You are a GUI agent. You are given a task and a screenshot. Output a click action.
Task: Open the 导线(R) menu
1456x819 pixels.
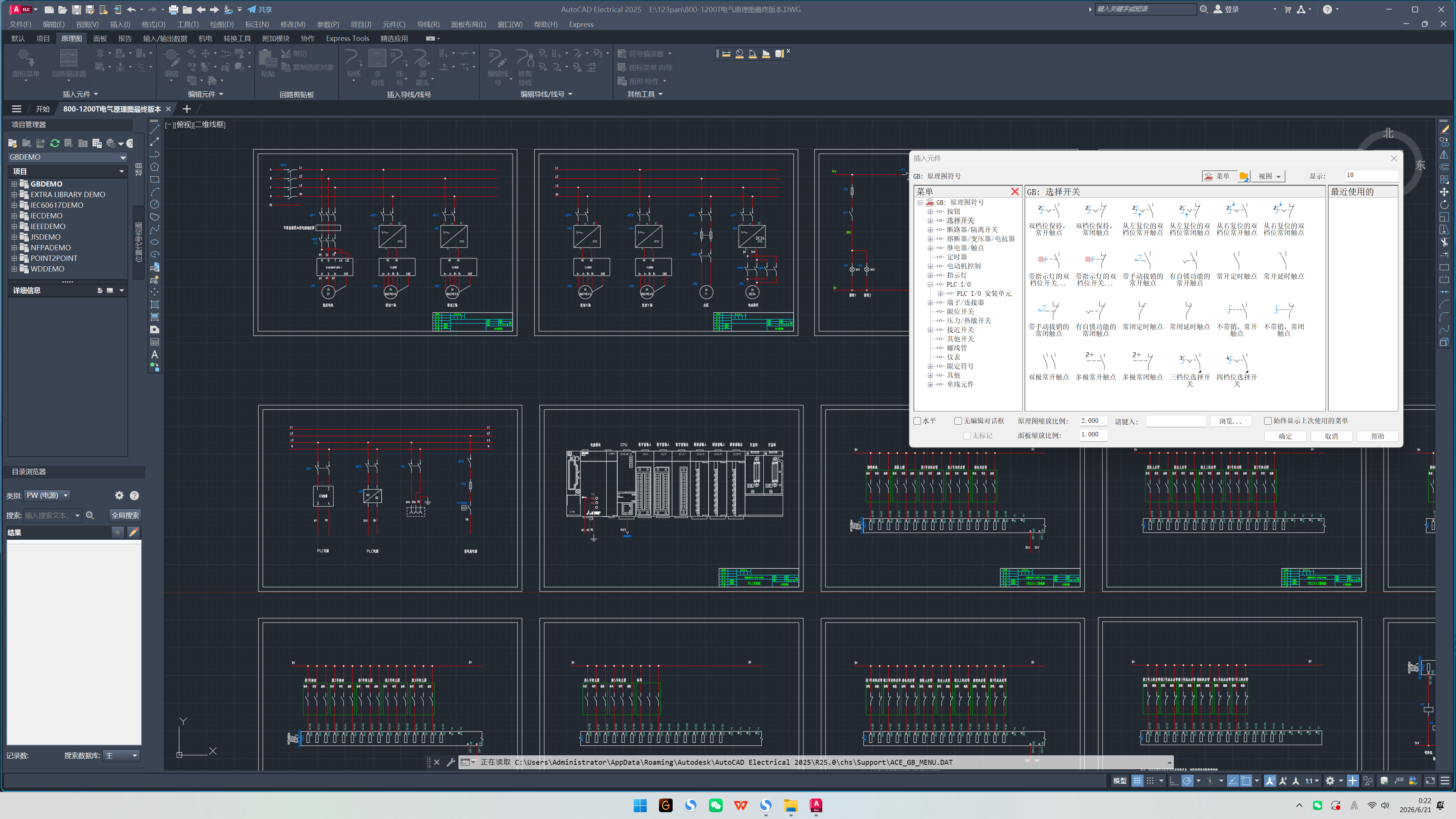[428, 24]
